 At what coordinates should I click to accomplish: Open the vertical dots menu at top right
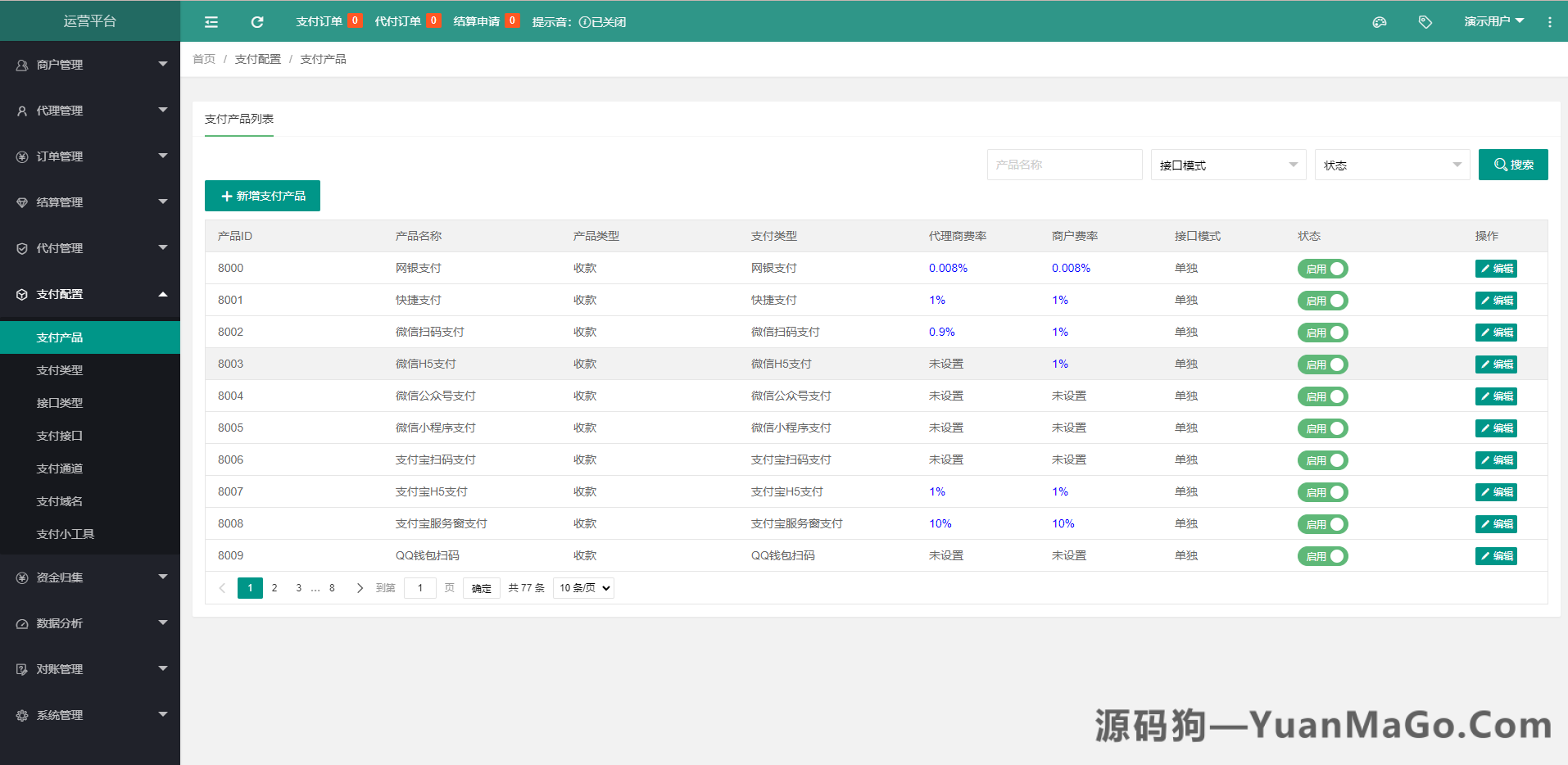click(x=1549, y=21)
